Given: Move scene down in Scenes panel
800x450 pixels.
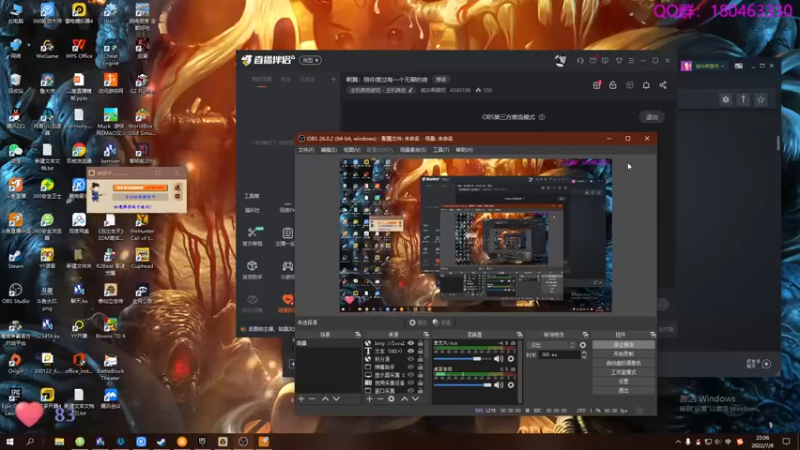Looking at the screenshot, I should tap(336, 398).
